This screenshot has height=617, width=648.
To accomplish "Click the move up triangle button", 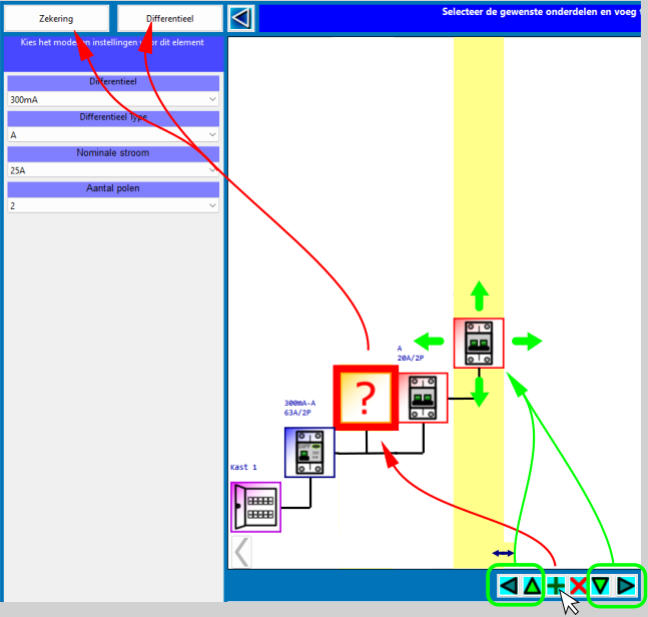I will pyautogui.click(x=531, y=586).
